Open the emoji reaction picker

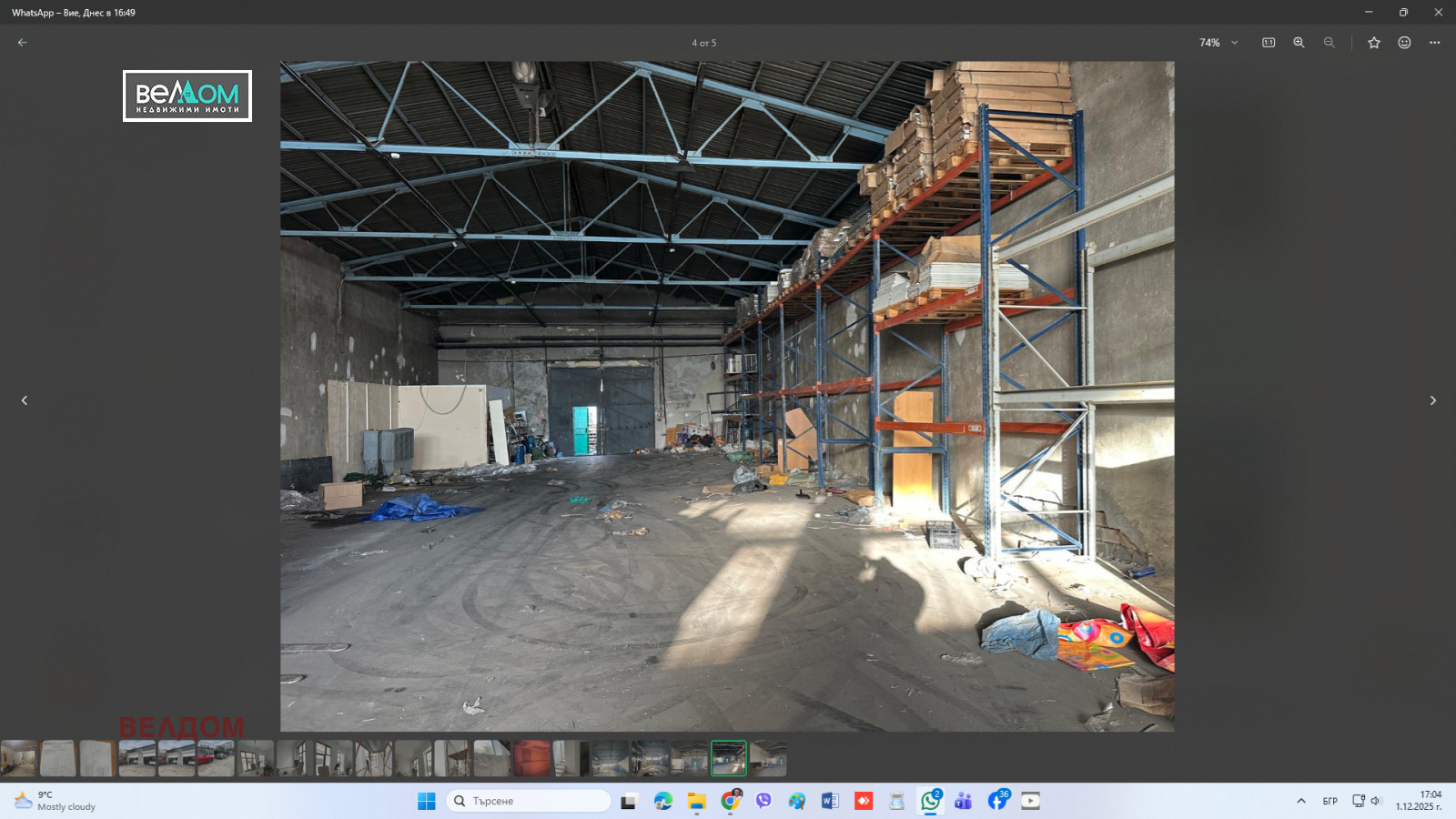(1404, 43)
